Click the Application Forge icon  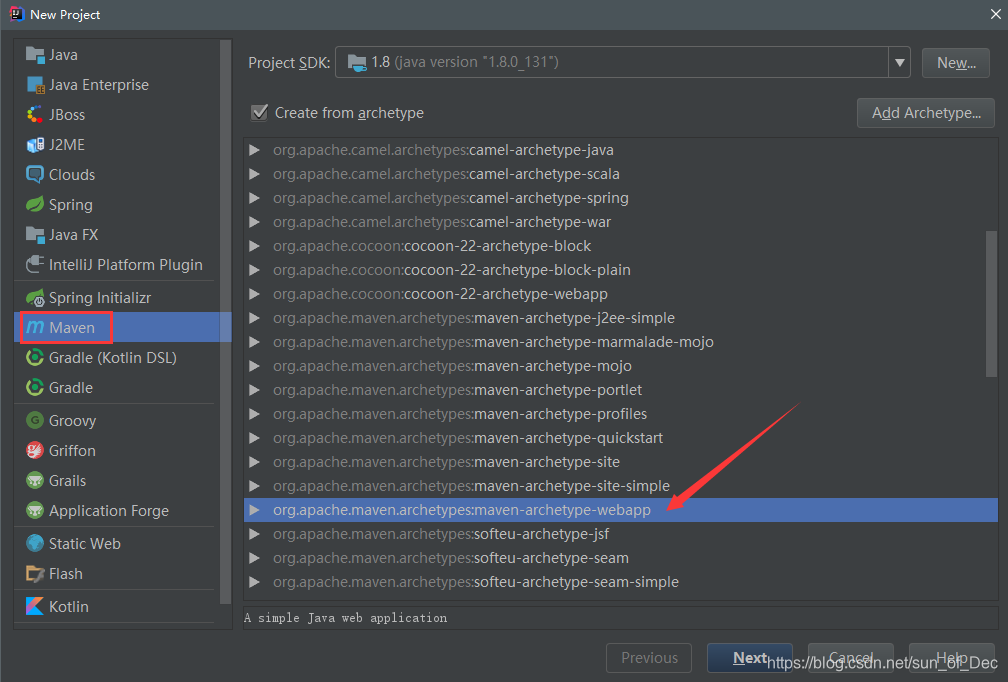(35, 510)
